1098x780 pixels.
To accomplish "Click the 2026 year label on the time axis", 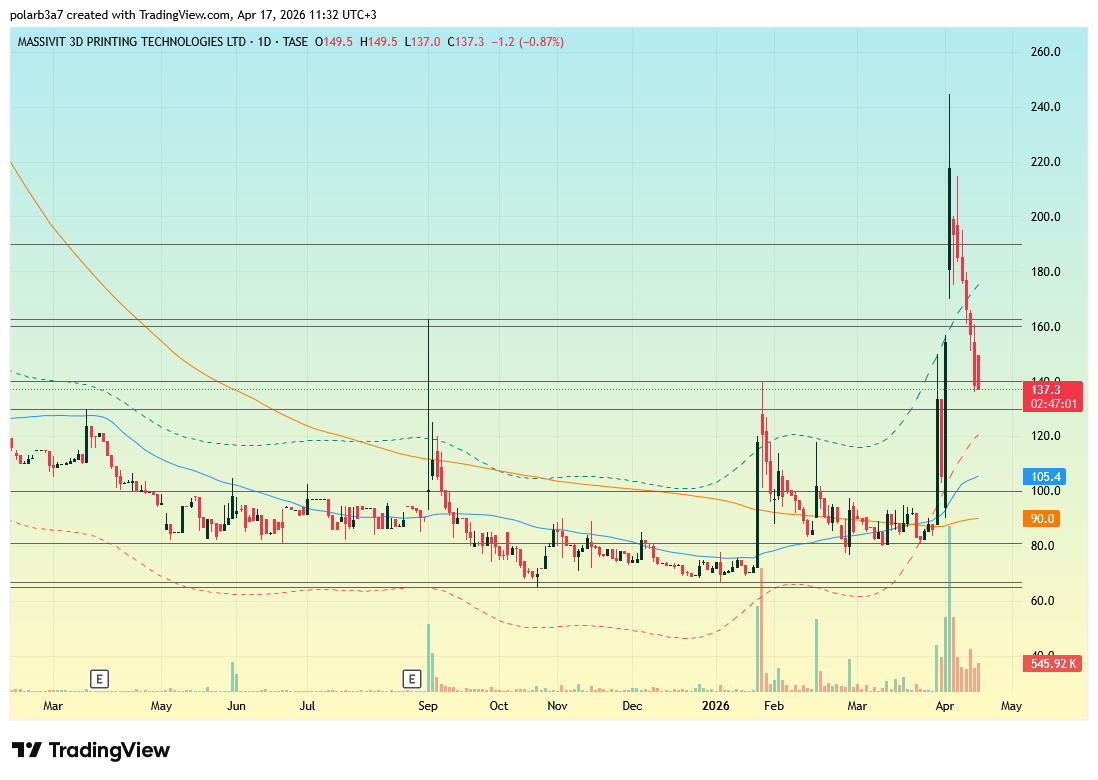I will coord(716,706).
